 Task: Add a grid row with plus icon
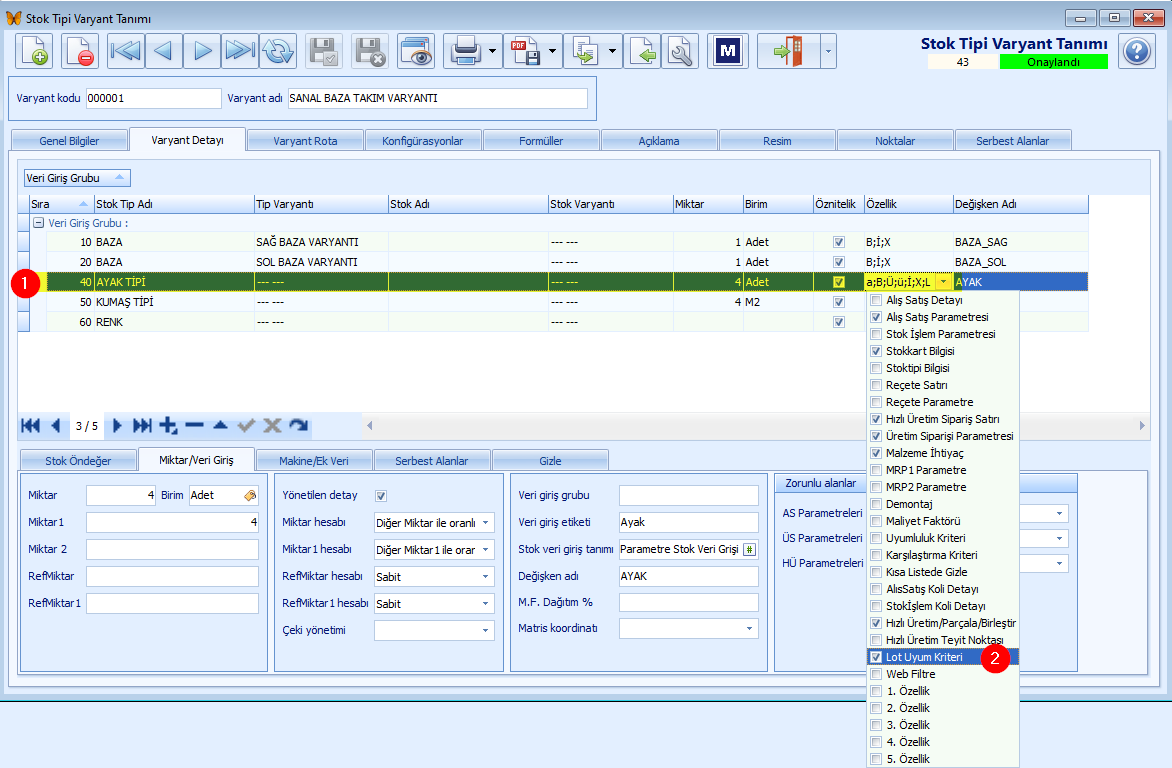169,426
